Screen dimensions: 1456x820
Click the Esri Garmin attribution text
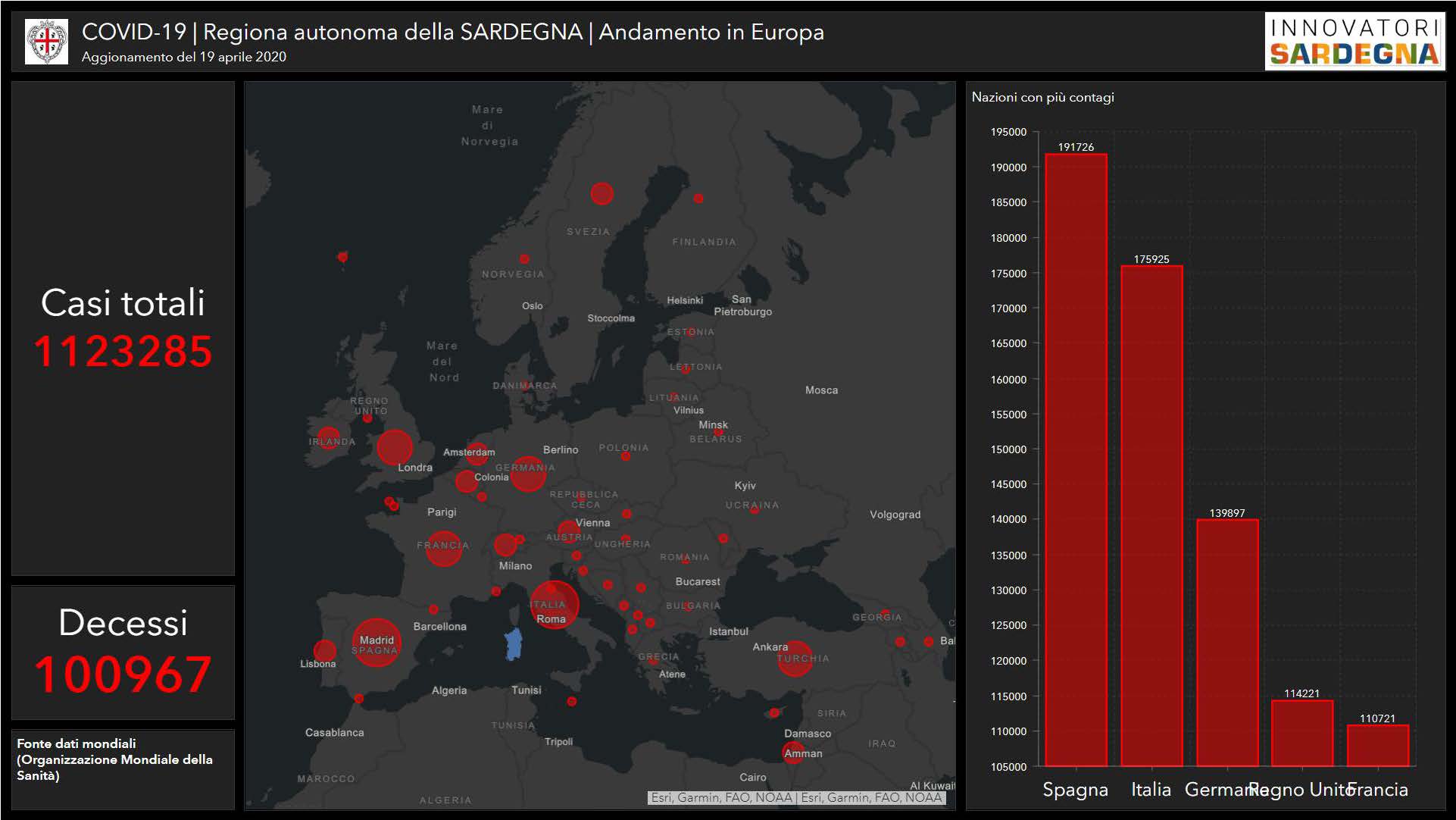796,797
